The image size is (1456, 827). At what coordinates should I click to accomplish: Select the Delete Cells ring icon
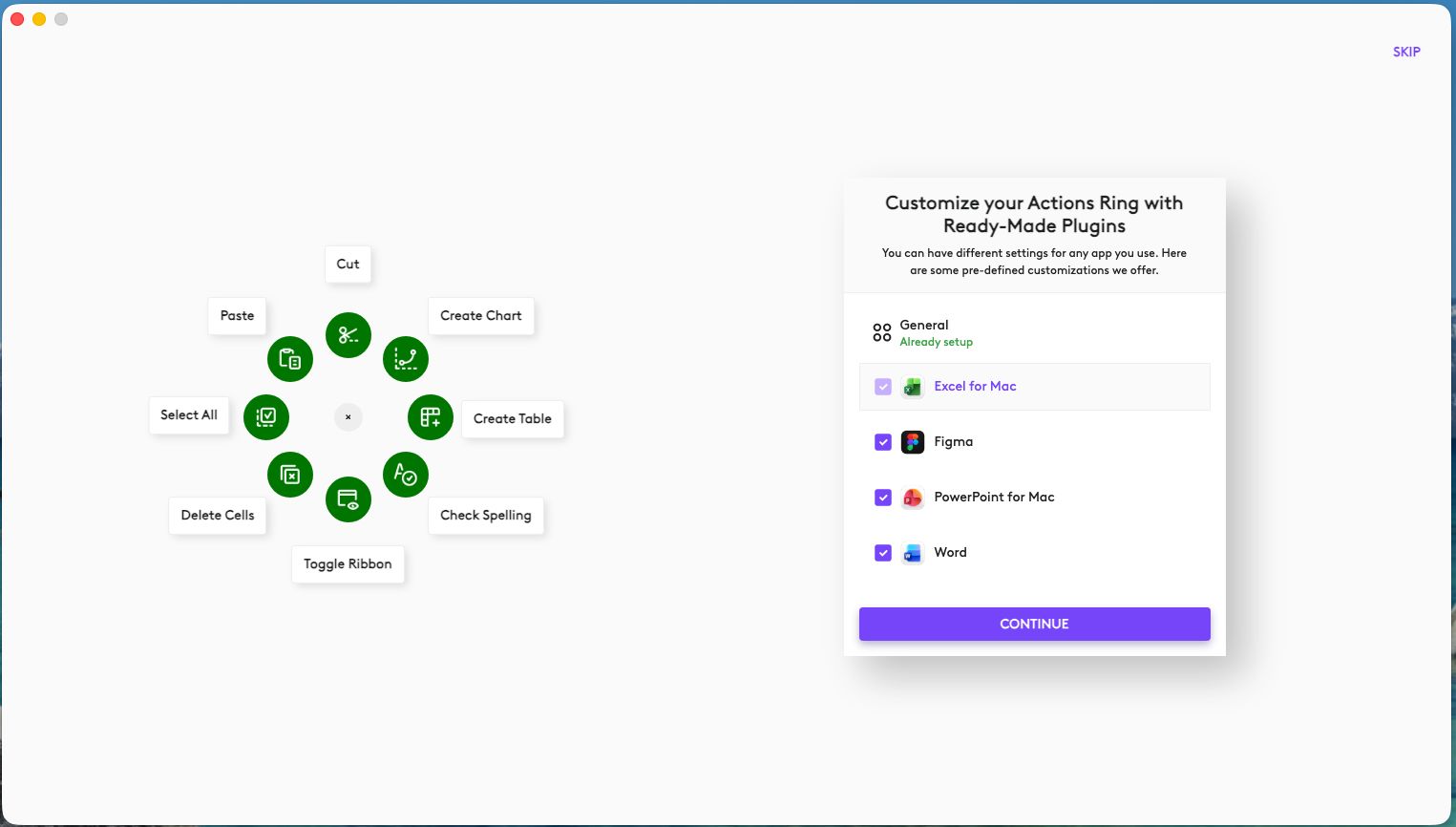pyautogui.click(x=290, y=475)
